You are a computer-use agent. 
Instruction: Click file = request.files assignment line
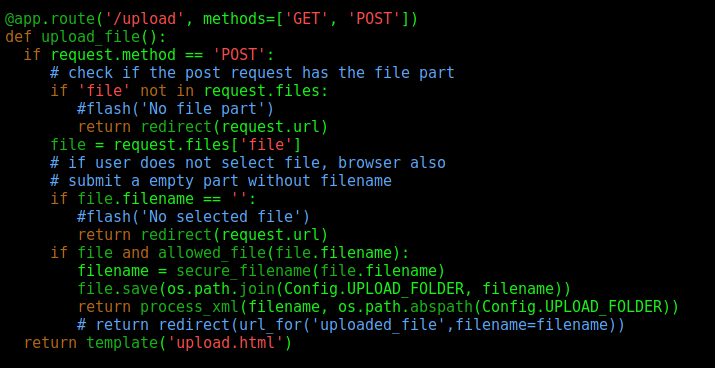(176, 145)
